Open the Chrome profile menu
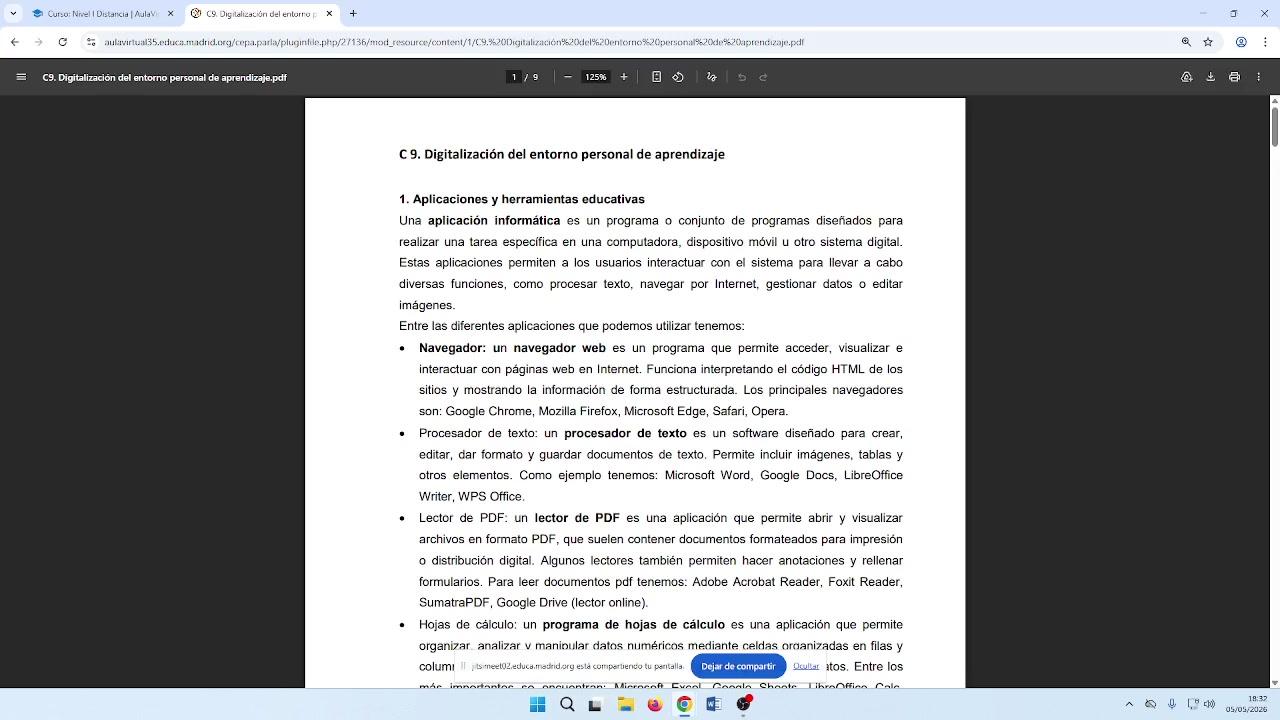 point(1241,42)
